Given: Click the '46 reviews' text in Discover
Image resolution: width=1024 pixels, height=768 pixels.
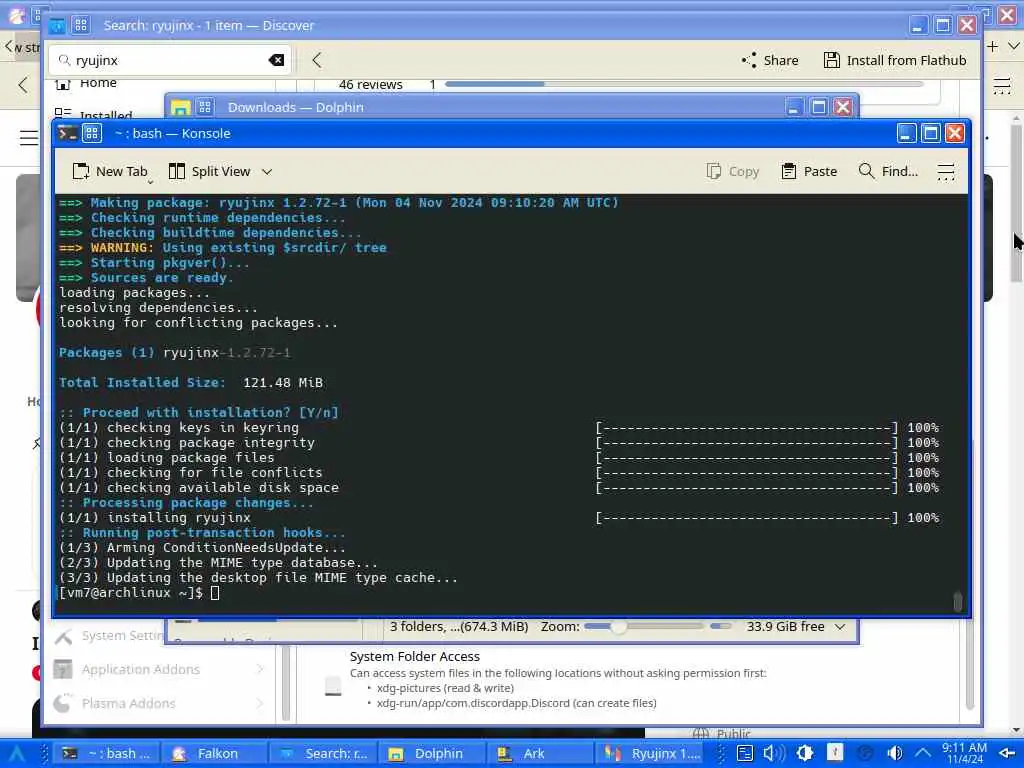Looking at the screenshot, I should coord(370,84).
